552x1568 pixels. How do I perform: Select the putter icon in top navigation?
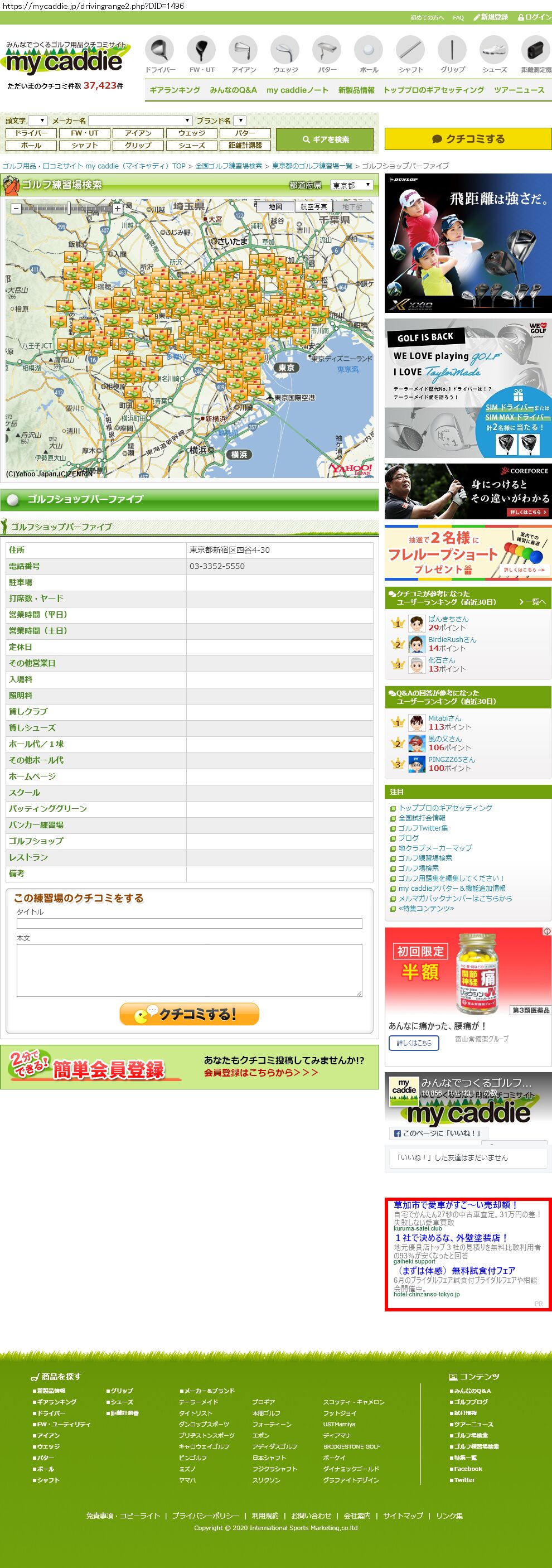click(327, 49)
